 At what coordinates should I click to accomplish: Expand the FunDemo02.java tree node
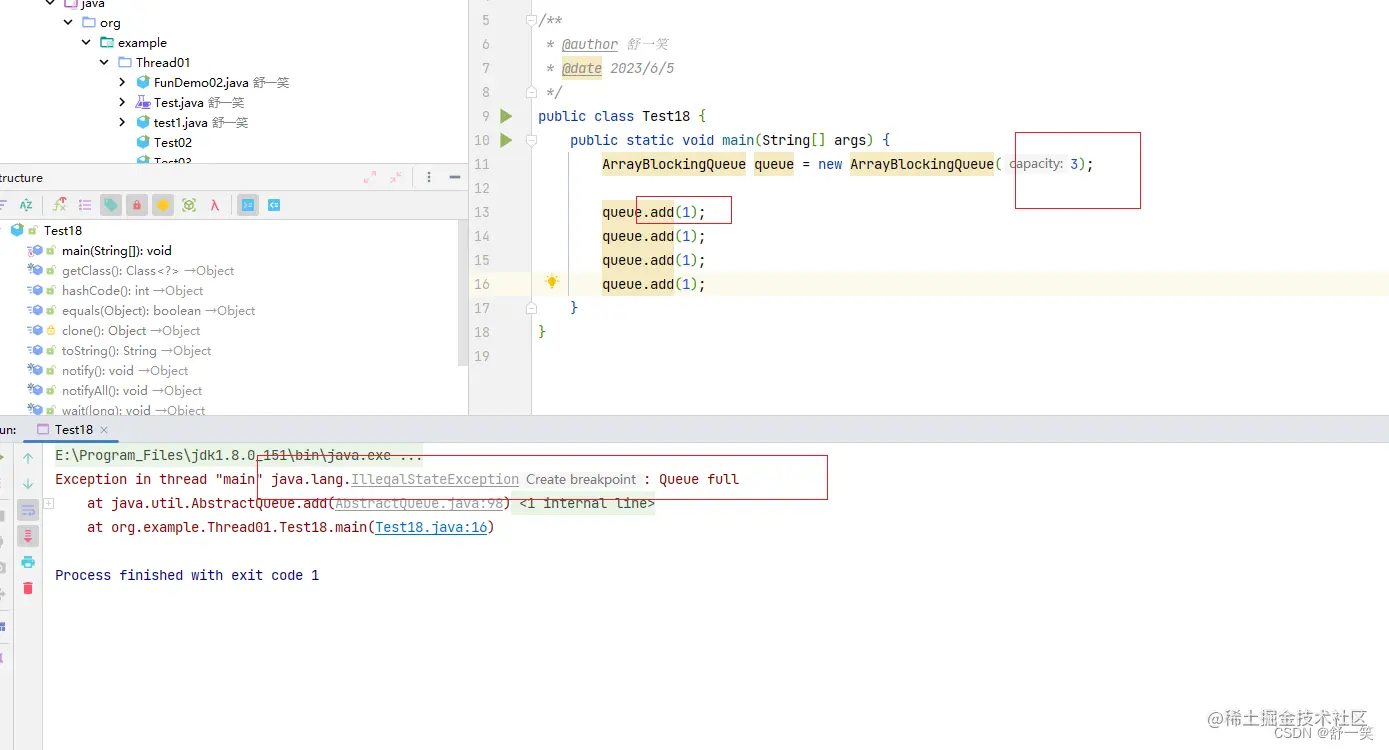(122, 82)
